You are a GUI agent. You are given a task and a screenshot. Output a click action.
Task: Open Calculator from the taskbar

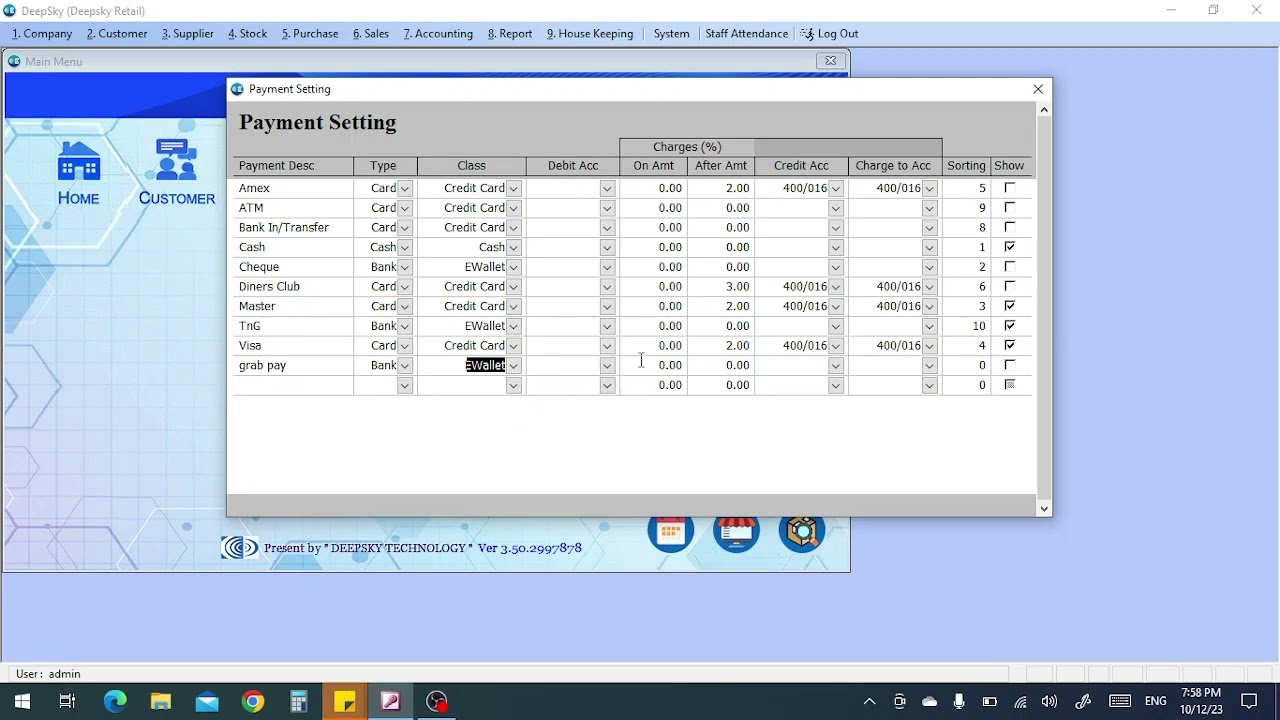299,702
